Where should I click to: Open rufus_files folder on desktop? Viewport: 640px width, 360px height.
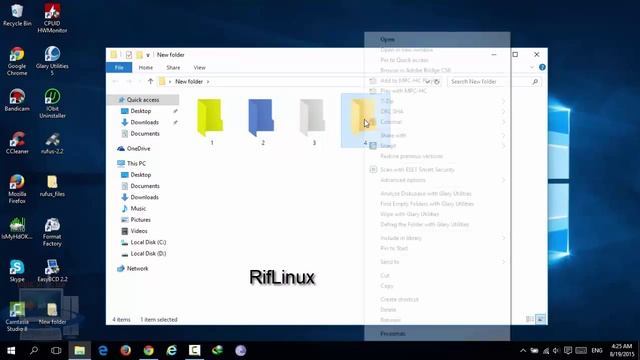pos(52,185)
